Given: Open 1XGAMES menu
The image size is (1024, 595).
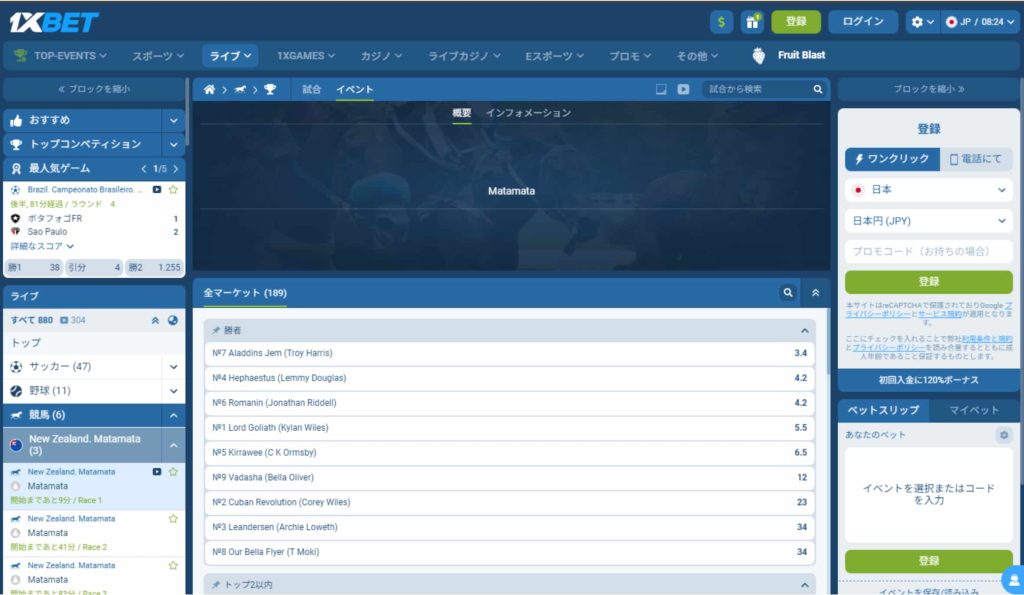Looking at the screenshot, I should click(306, 56).
